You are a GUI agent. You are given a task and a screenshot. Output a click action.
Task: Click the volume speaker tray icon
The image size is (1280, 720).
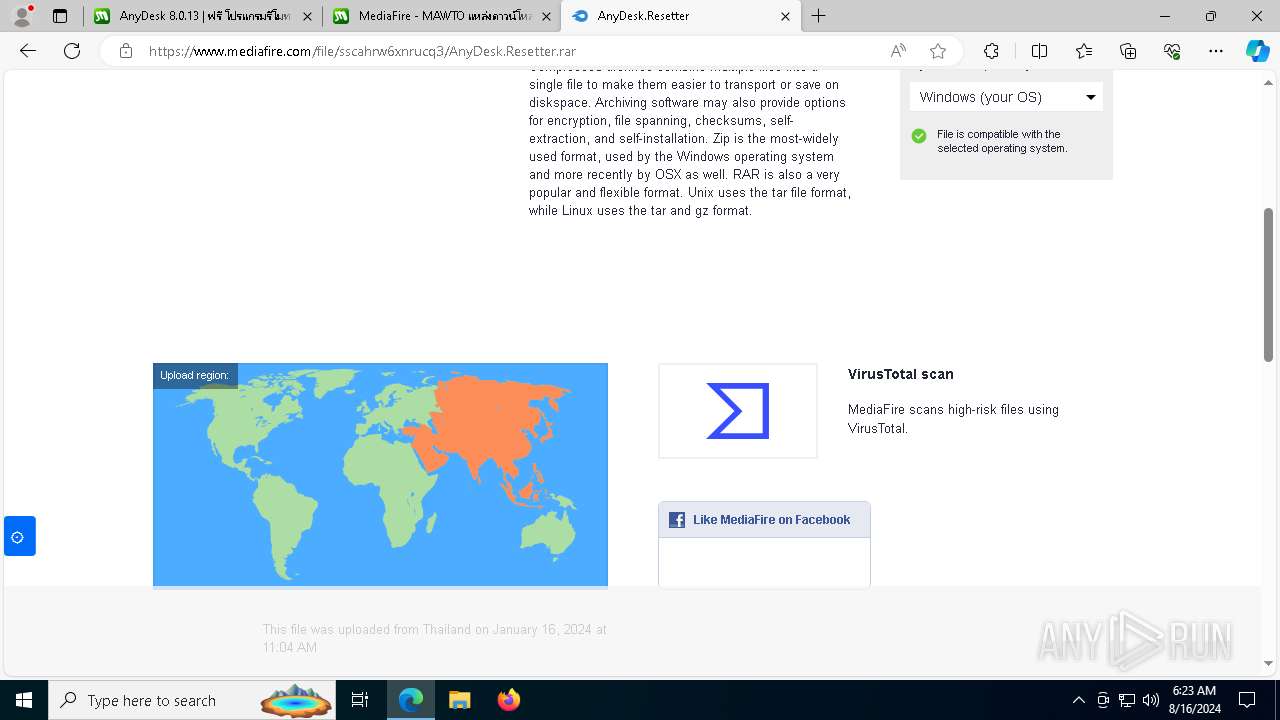tap(1151, 700)
